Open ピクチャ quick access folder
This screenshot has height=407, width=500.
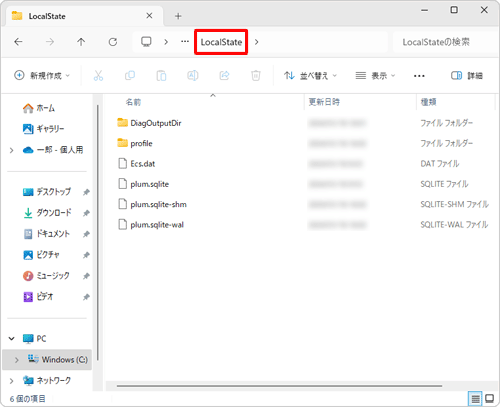click(41, 255)
